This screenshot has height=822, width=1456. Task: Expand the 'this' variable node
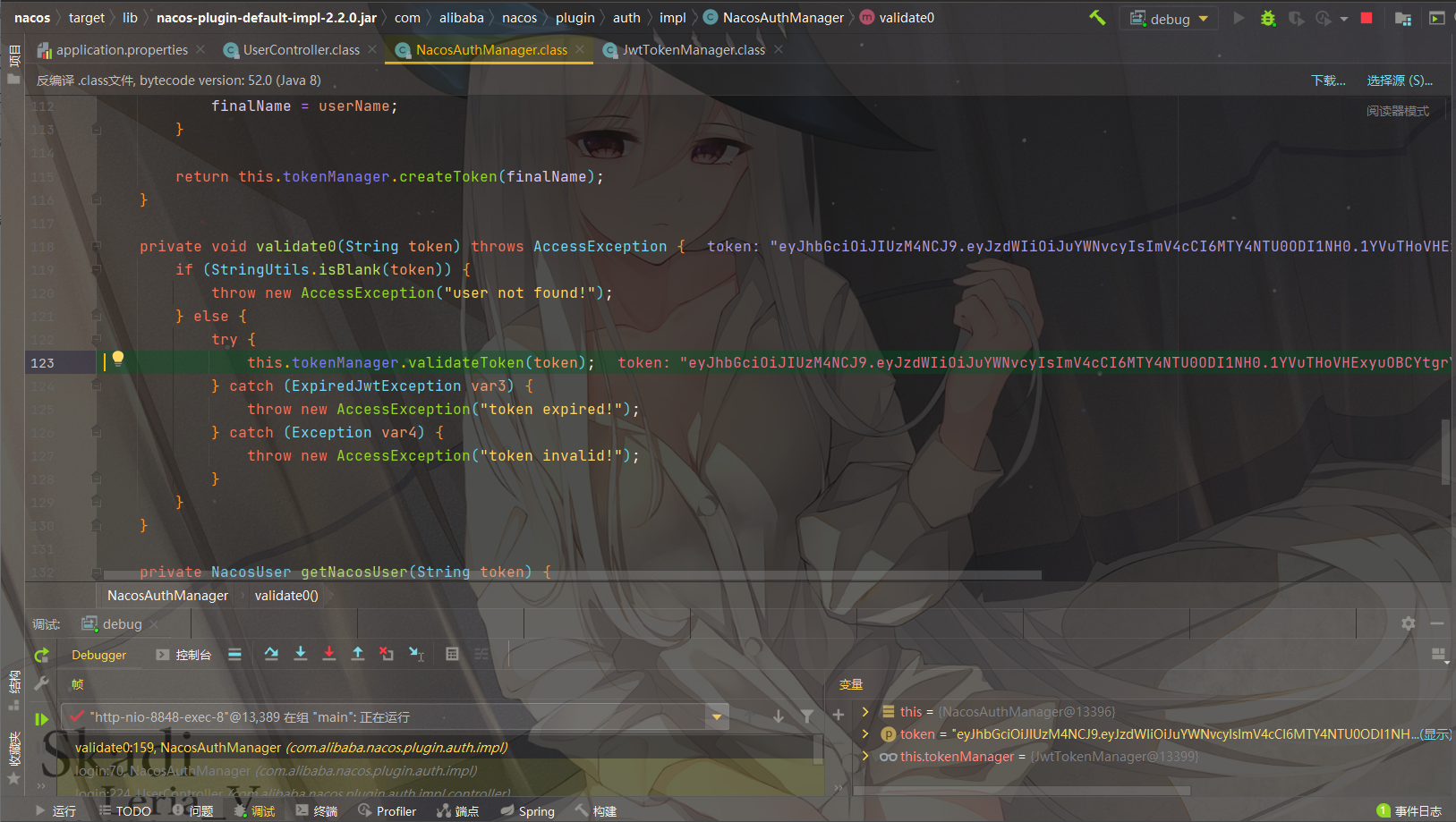pos(865,712)
